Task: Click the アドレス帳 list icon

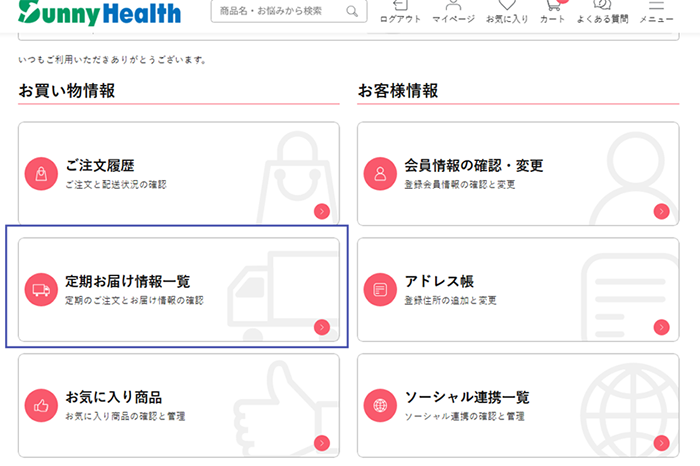Action: pos(380,289)
